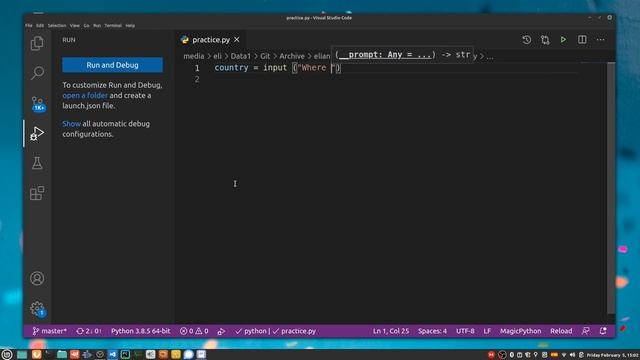
Task: Open the Search view in activity bar
Action: [37, 73]
